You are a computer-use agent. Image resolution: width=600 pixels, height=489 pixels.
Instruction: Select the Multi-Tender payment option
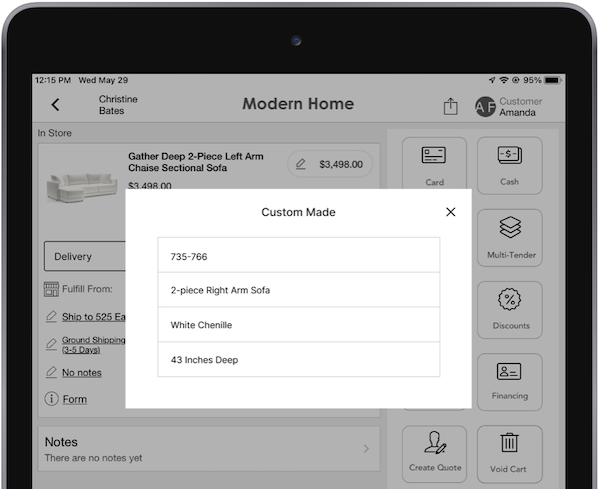click(x=509, y=238)
